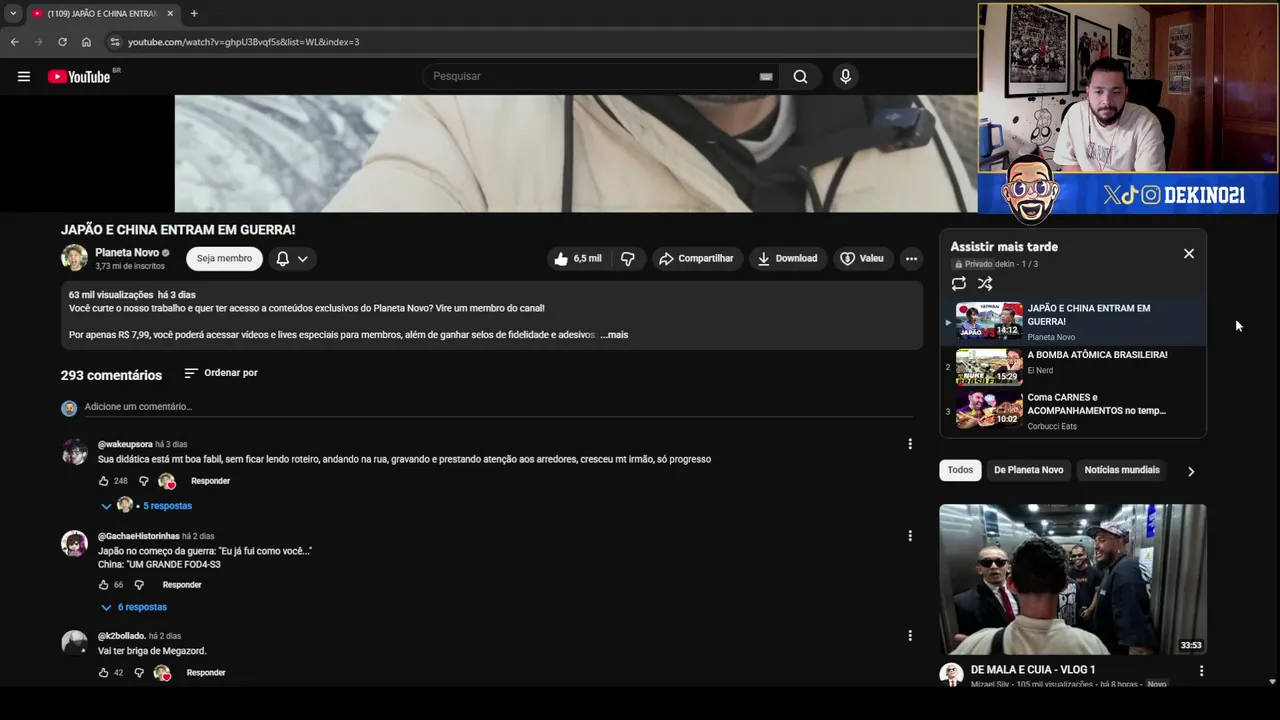The width and height of the screenshot is (1280, 720).
Task: Close the Assistir mais tarde playlist panel
Action: 1189,254
